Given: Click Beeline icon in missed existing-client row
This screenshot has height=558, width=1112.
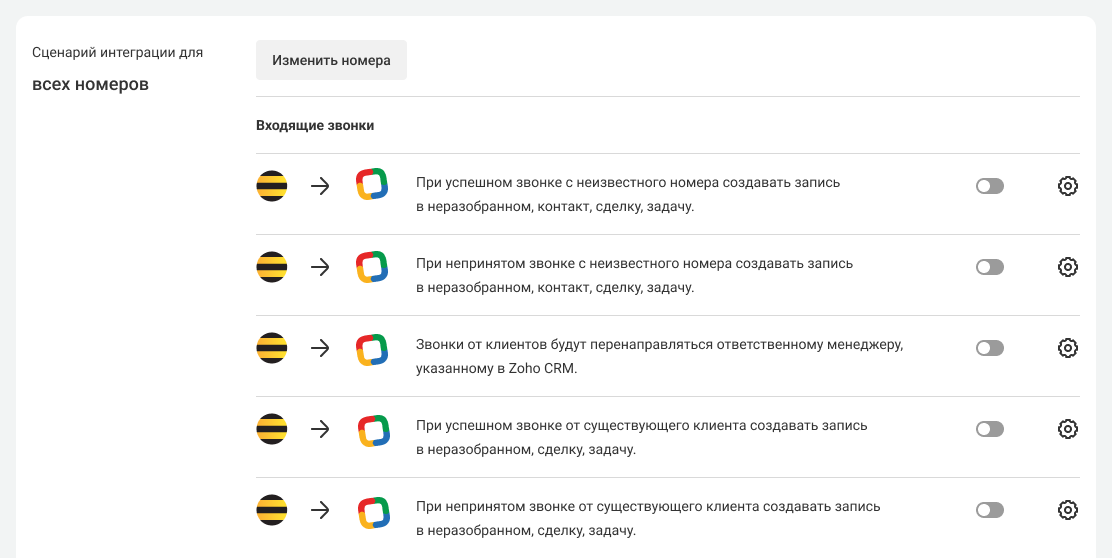Looking at the screenshot, I should pyautogui.click(x=272, y=510).
